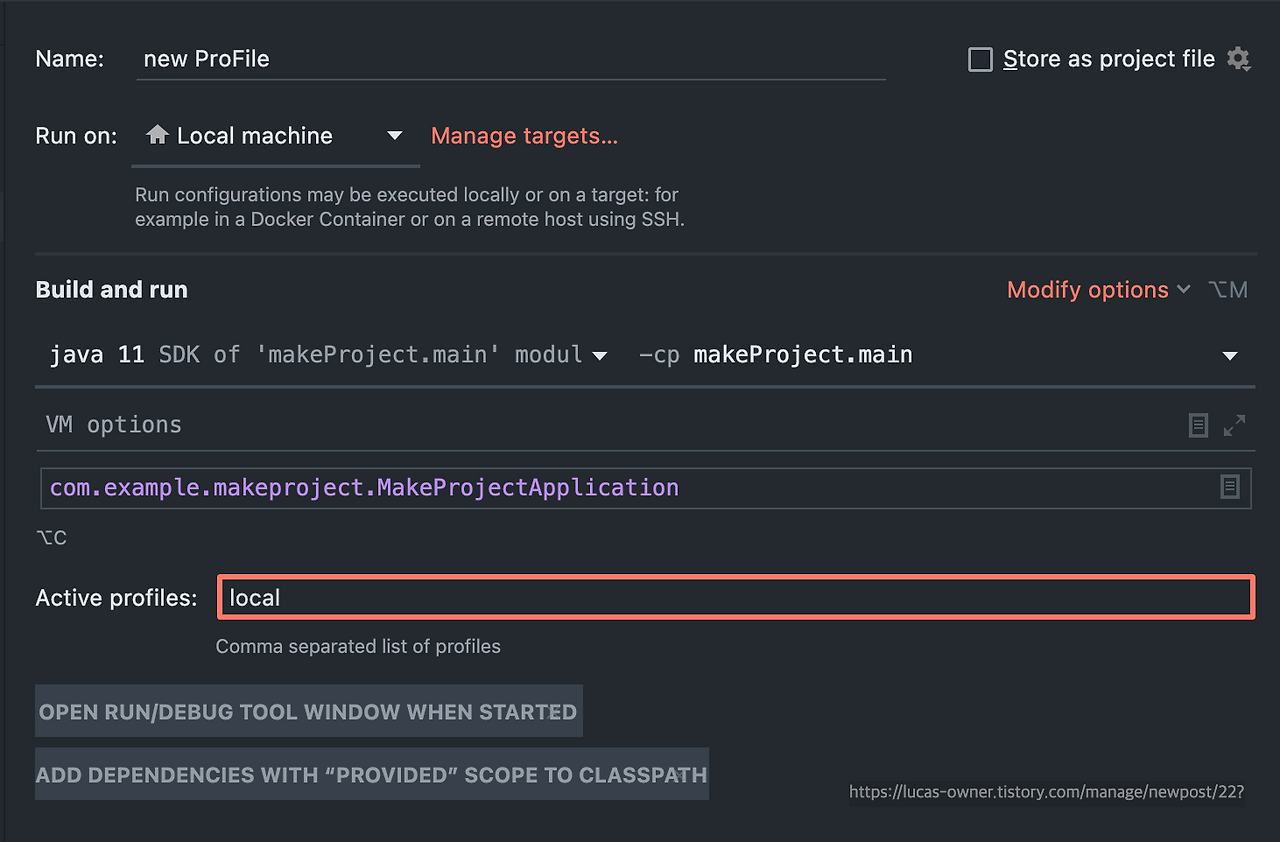The width and height of the screenshot is (1280, 842).
Task: Open VM options in expanded editor icon
Action: pyautogui.click(x=1198, y=424)
